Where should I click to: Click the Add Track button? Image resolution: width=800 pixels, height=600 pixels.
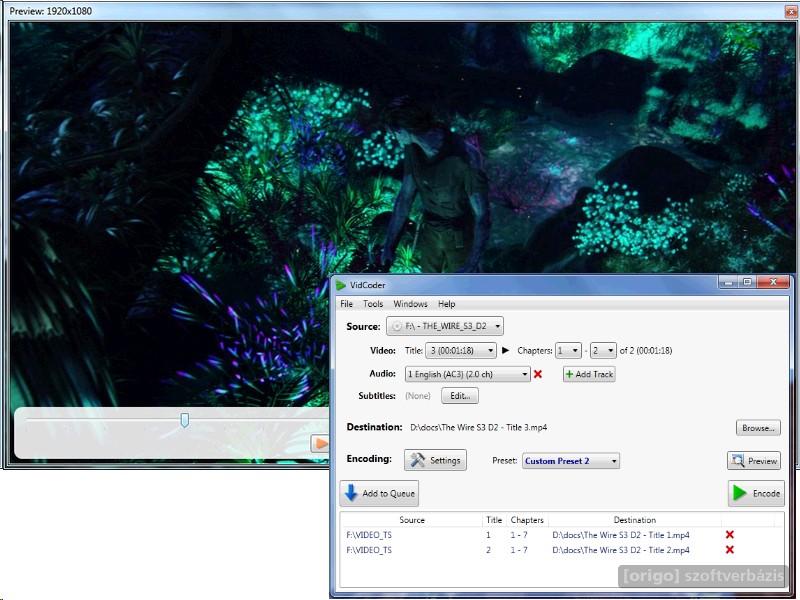(x=589, y=374)
